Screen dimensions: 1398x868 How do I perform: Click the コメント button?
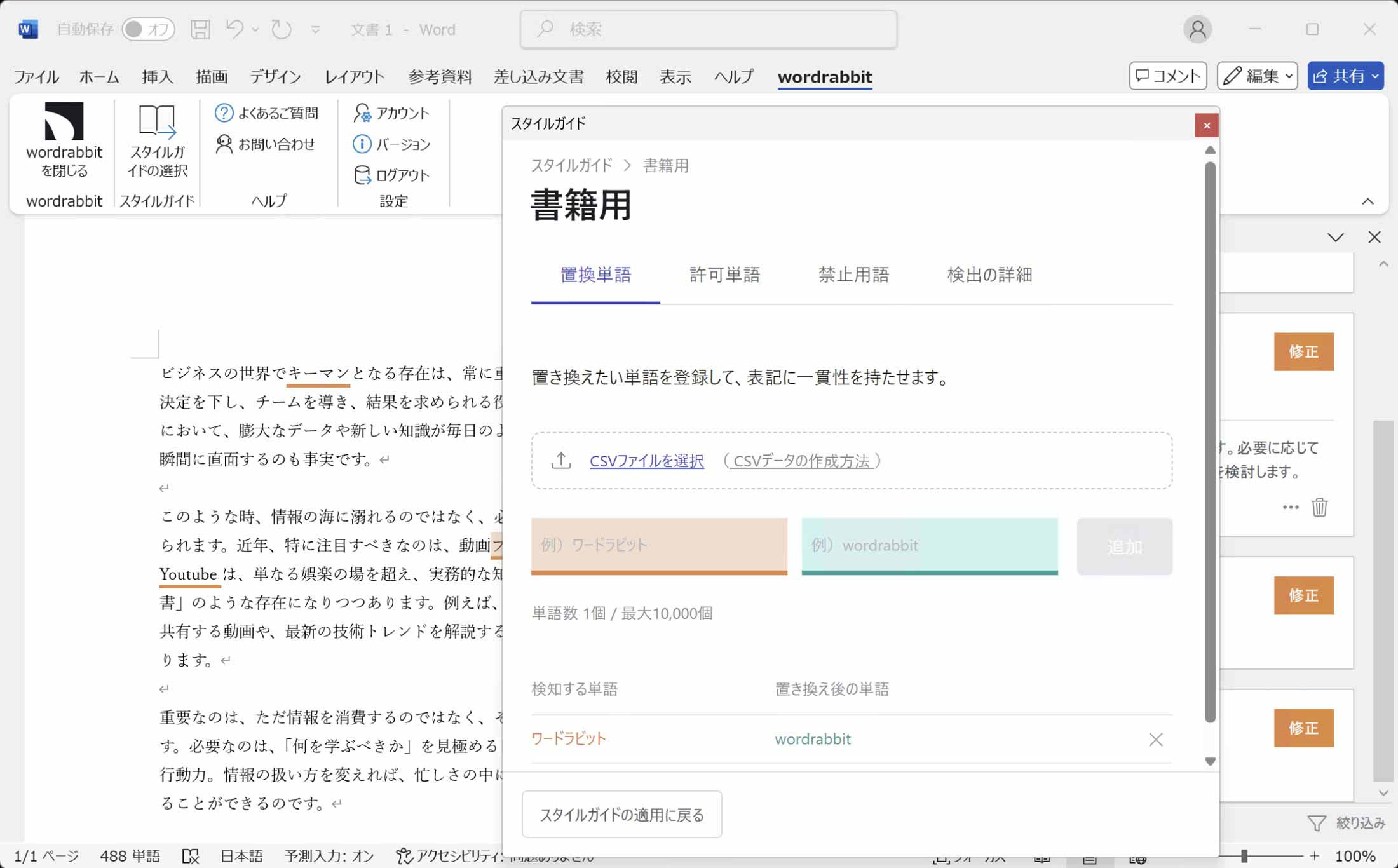coord(1168,76)
